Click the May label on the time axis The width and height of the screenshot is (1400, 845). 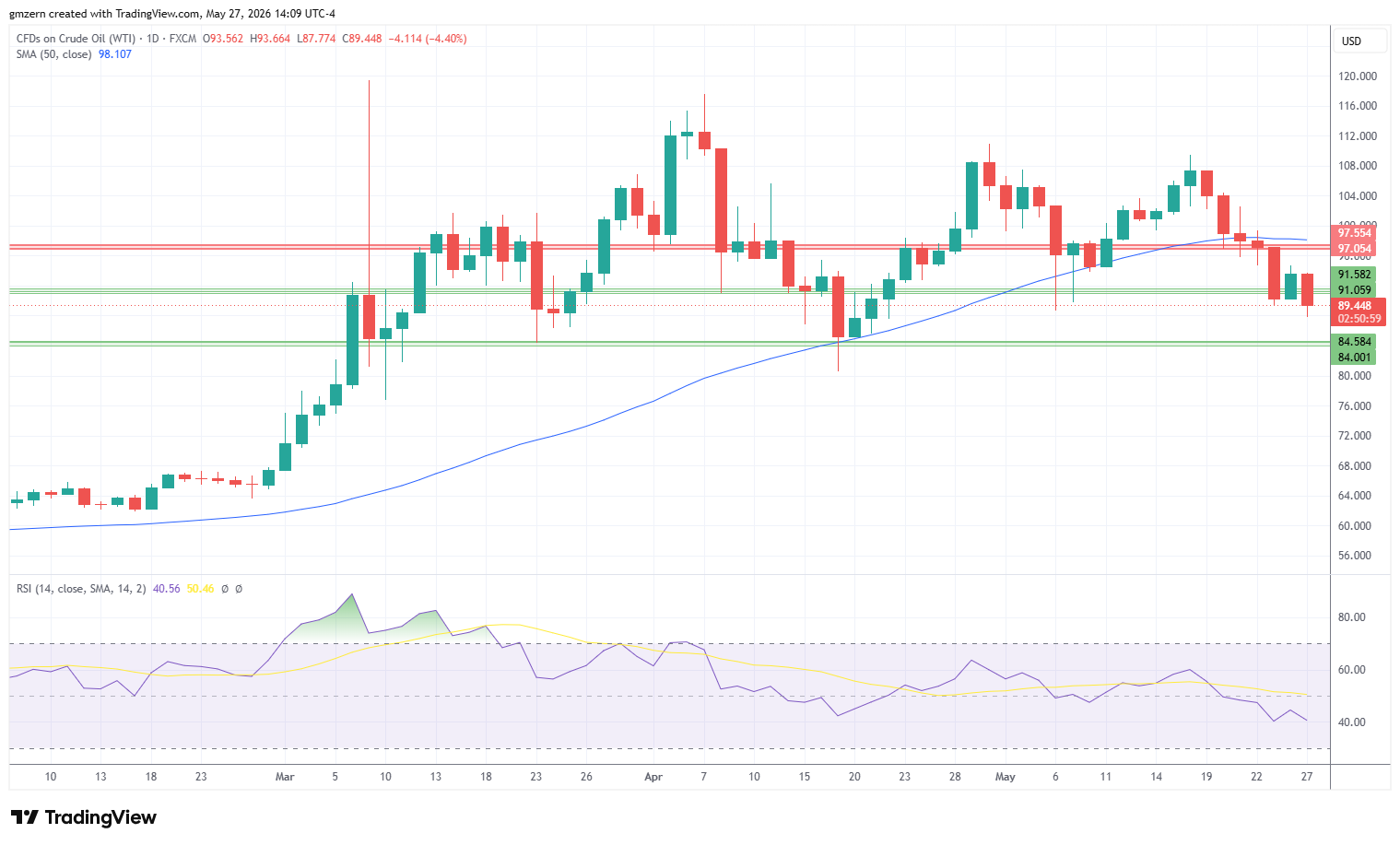(x=1006, y=777)
